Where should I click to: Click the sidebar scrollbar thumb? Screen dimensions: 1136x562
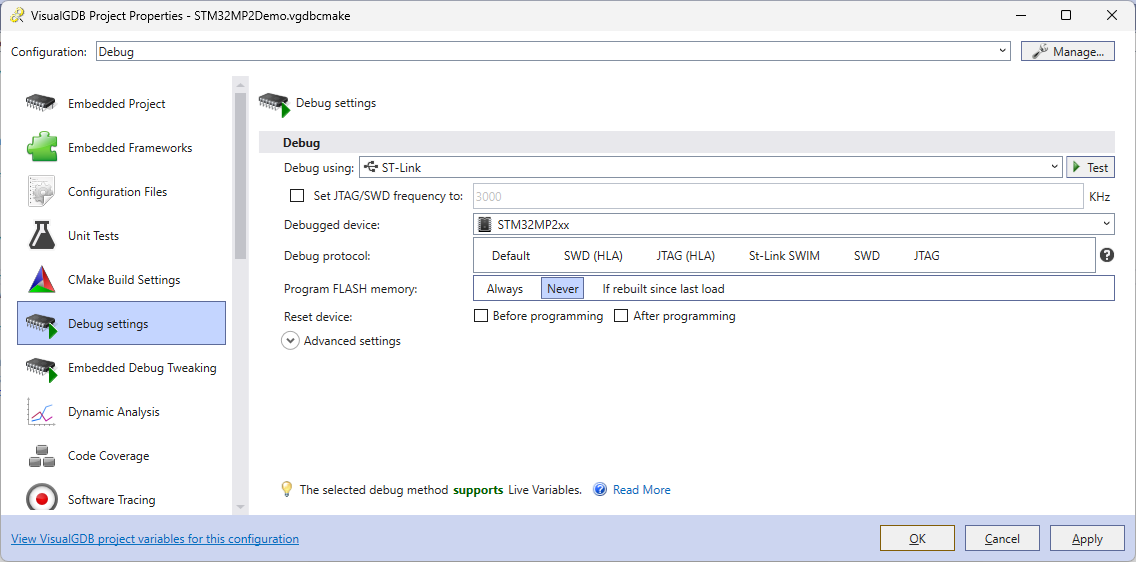click(x=241, y=177)
